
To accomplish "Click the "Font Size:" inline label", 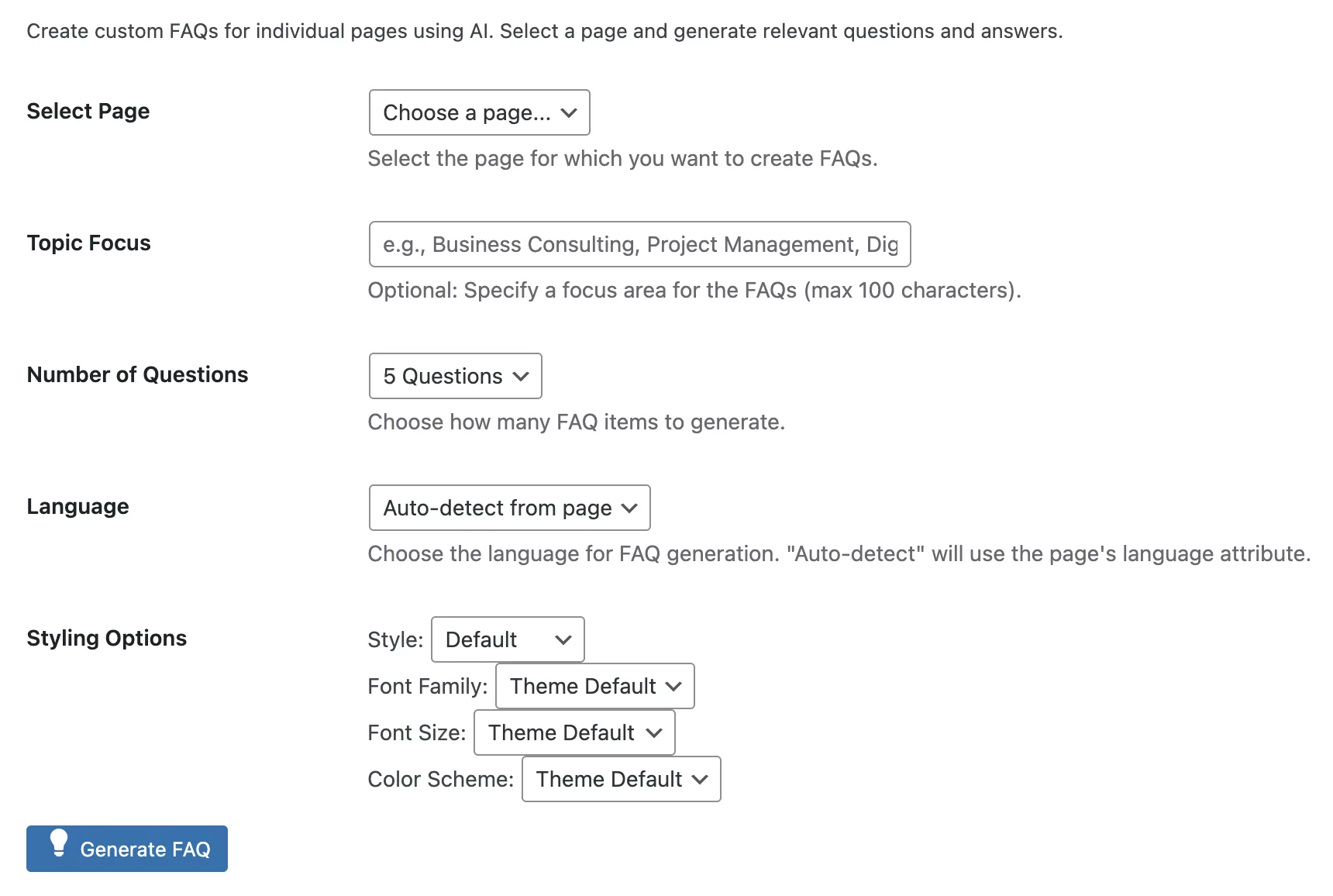I will click(417, 732).
